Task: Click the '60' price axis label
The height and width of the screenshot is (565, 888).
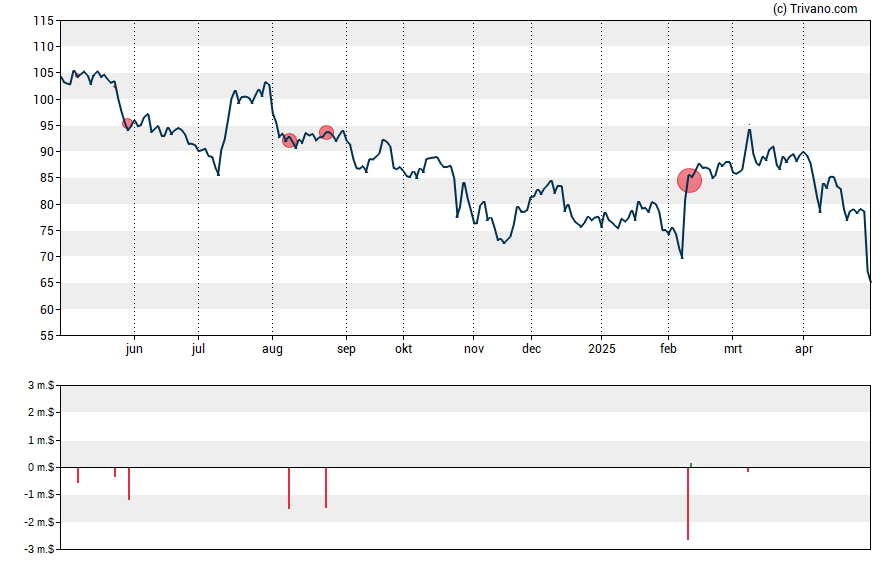Action: click(x=47, y=310)
